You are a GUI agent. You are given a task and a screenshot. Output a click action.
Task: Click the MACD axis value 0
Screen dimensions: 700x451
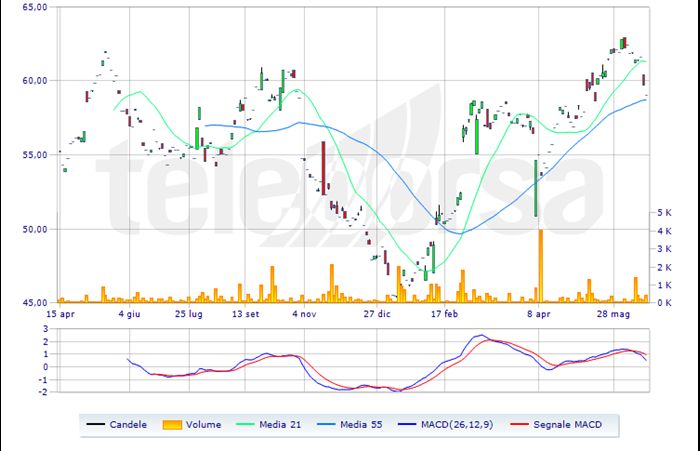(45, 367)
